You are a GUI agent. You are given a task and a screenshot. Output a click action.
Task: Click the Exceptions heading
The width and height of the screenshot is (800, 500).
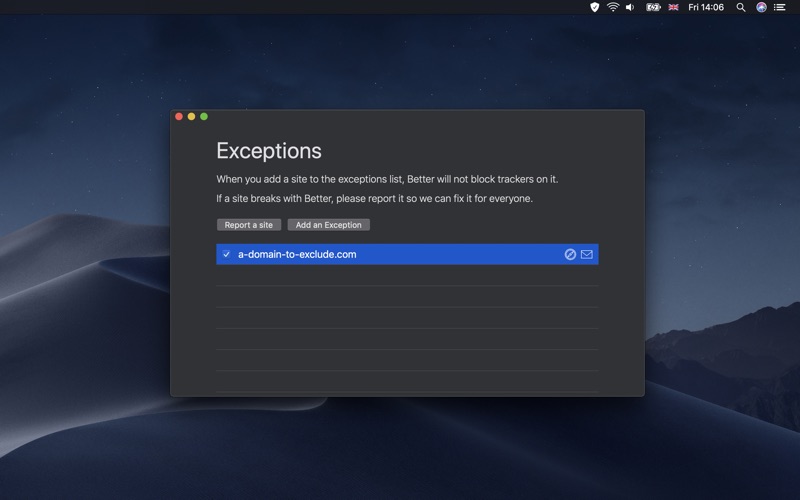pyautogui.click(x=269, y=151)
